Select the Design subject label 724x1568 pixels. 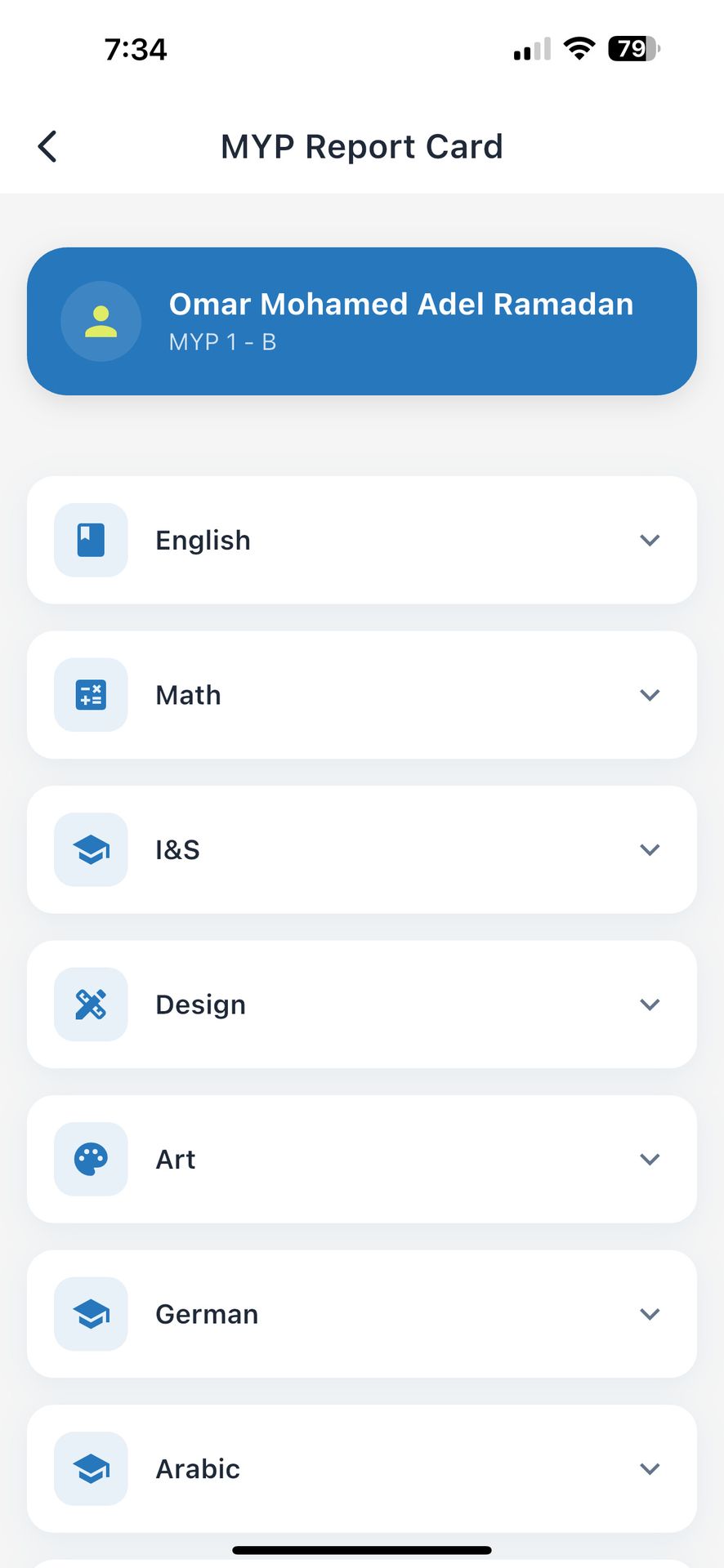click(200, 1004)
